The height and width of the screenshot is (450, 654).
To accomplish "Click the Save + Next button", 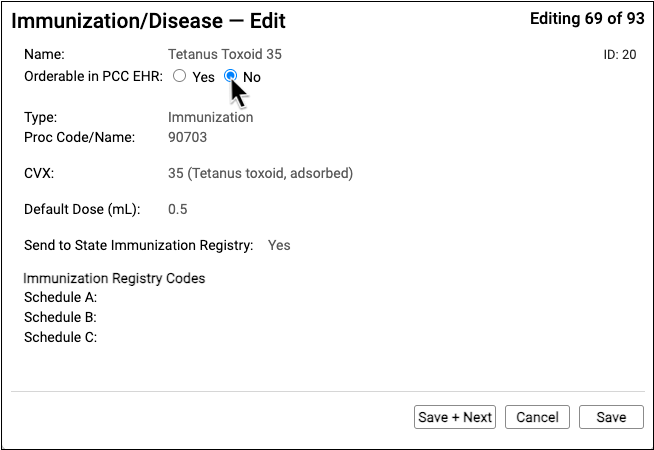I will click(455, 417).
